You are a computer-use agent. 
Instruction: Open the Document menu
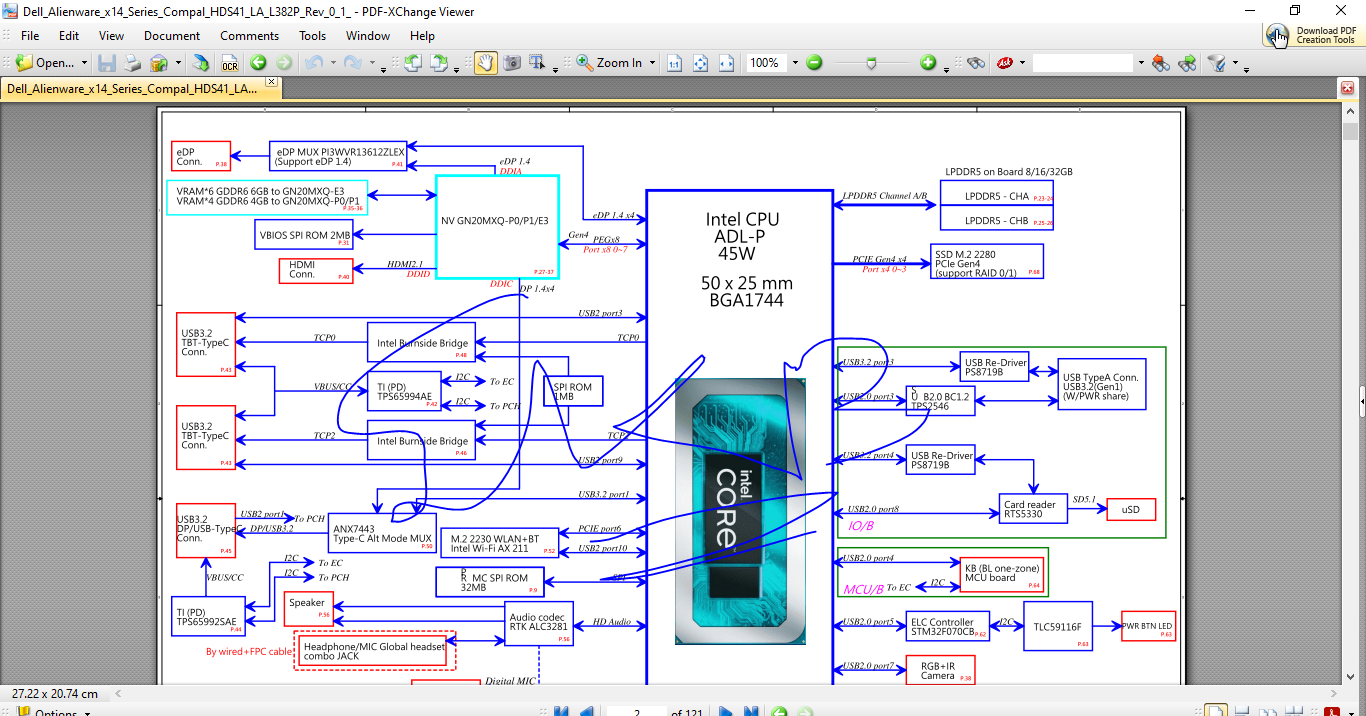pos(172,35)
